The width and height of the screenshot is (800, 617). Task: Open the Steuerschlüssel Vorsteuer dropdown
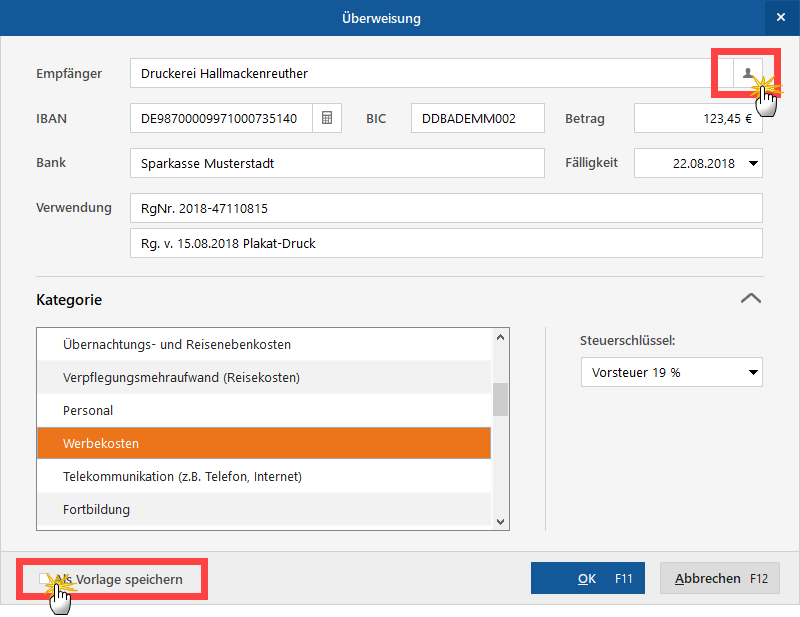[753, 372]
